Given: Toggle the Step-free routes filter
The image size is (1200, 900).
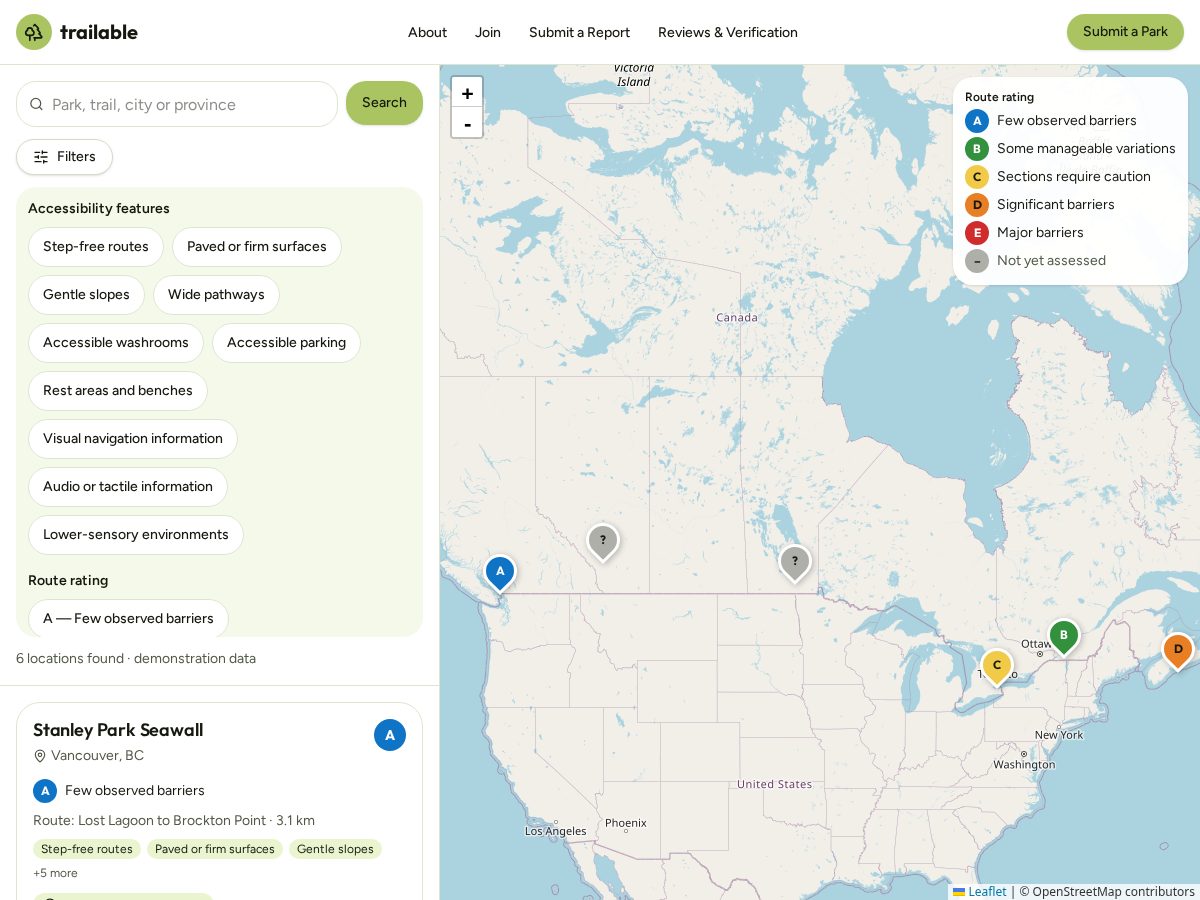Looking at the screenshot, I should click(x=96, y=247).
